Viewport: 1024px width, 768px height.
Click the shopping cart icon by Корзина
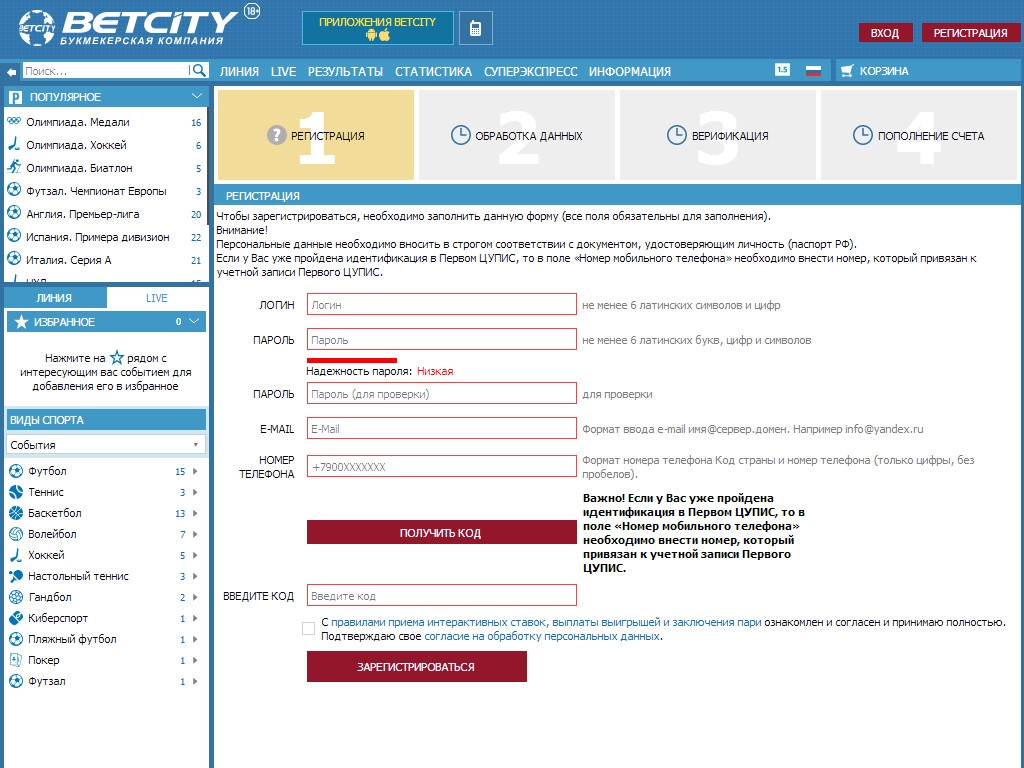(848, 72)
